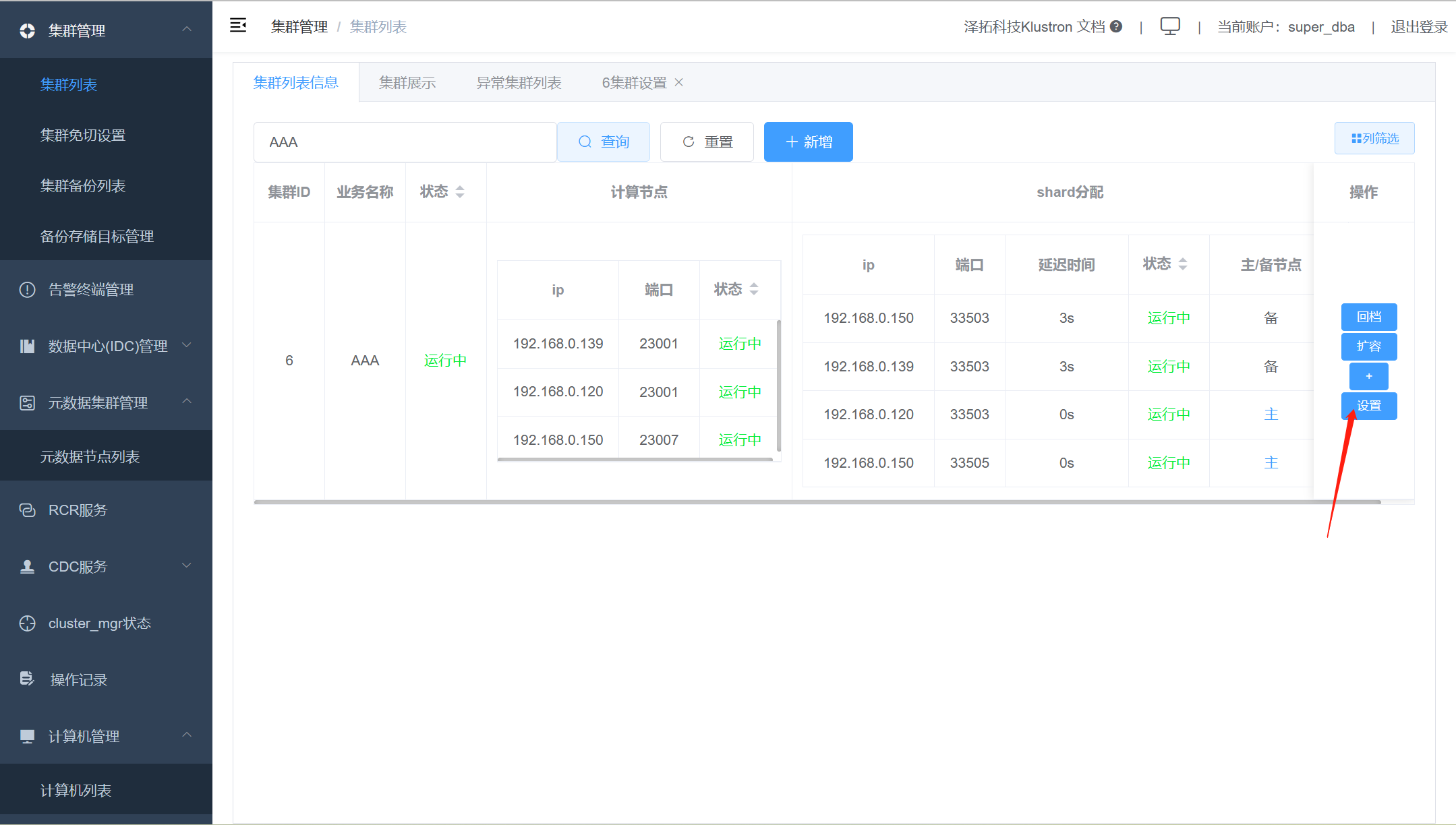
Task: Click the main table horizontal scrollbar
Action: click(817, 502)
